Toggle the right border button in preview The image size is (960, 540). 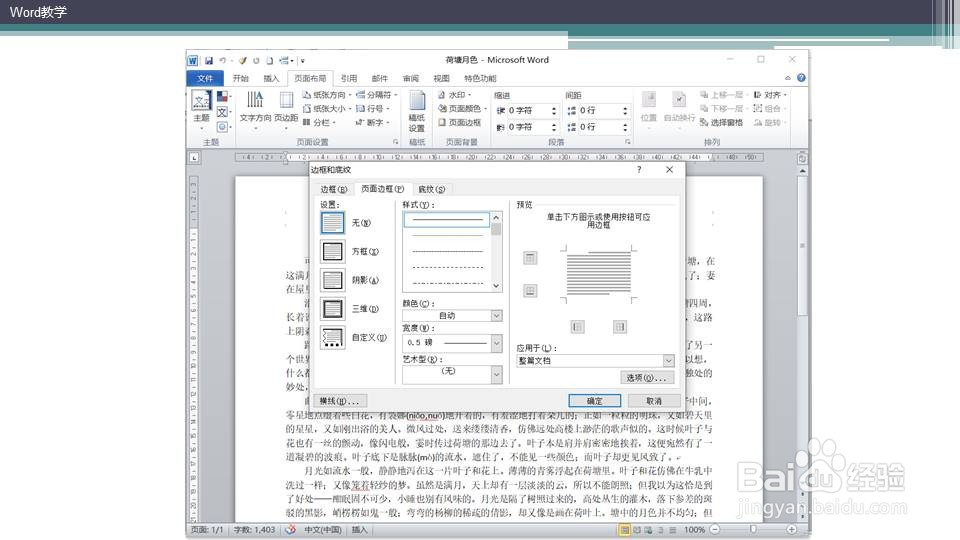click(620, 327)
